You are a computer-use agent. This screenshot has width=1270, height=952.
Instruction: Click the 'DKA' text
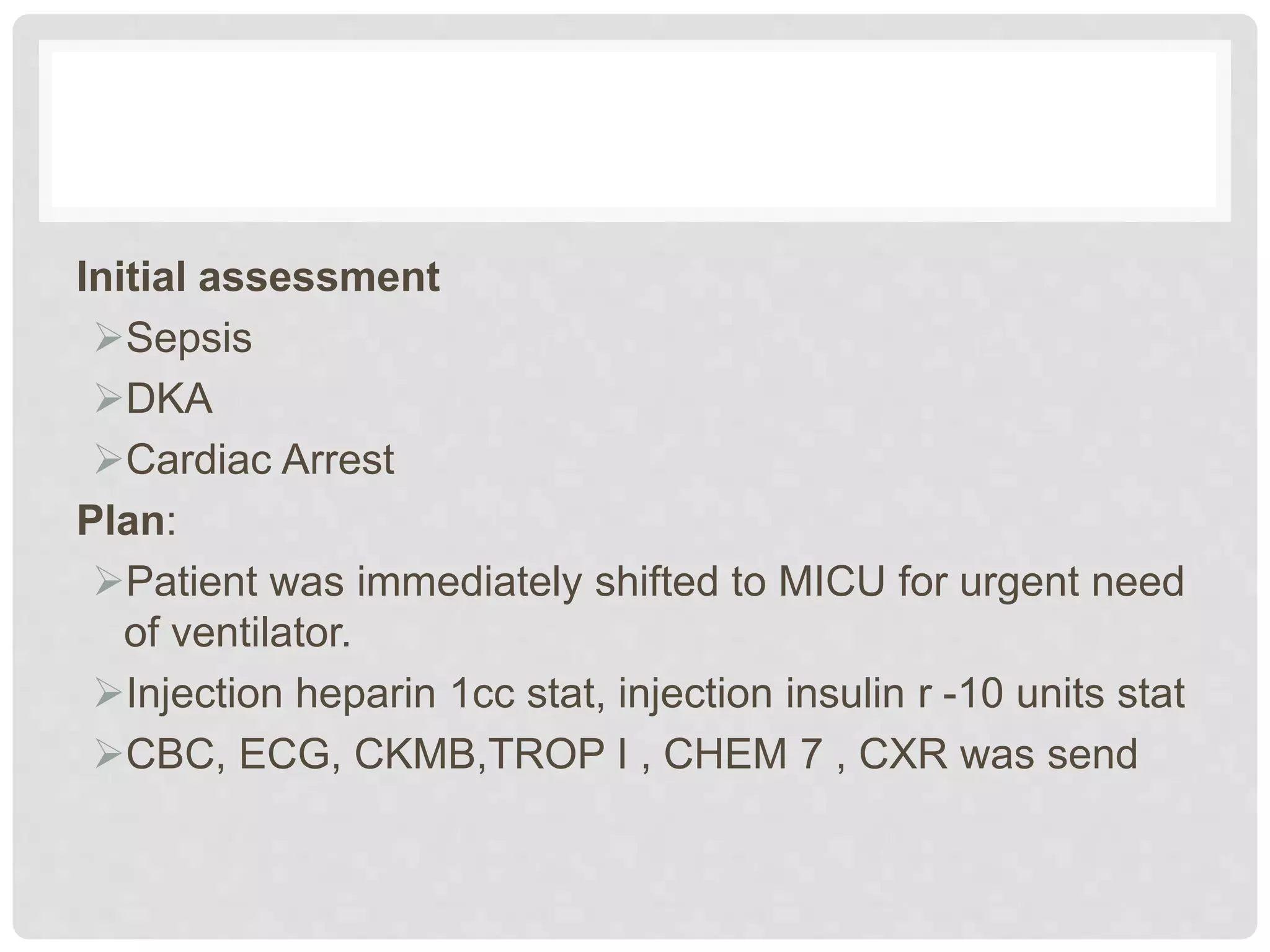[x=169, y=399]
